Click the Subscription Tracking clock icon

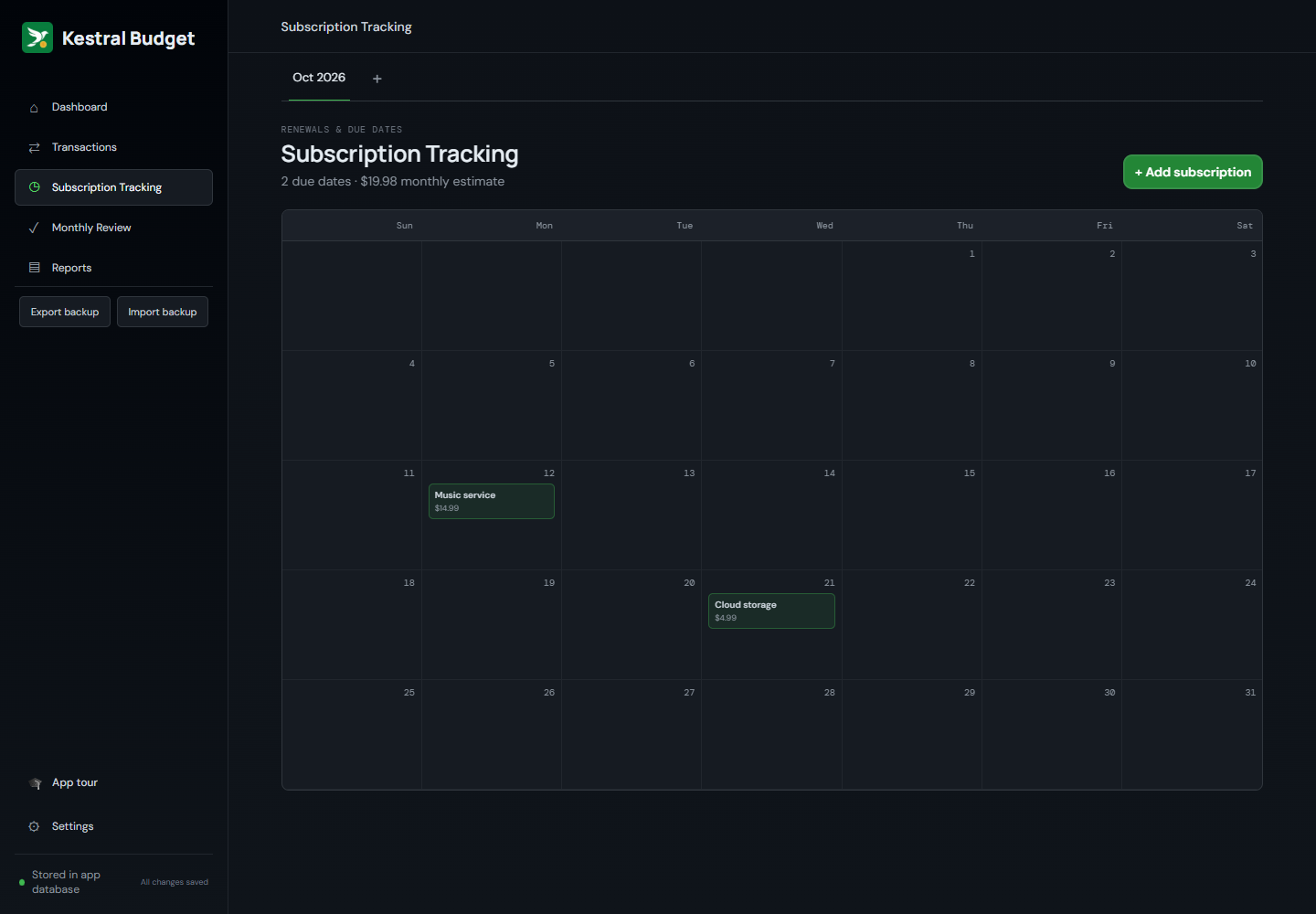pyautogui.click(x=34, y=187)
